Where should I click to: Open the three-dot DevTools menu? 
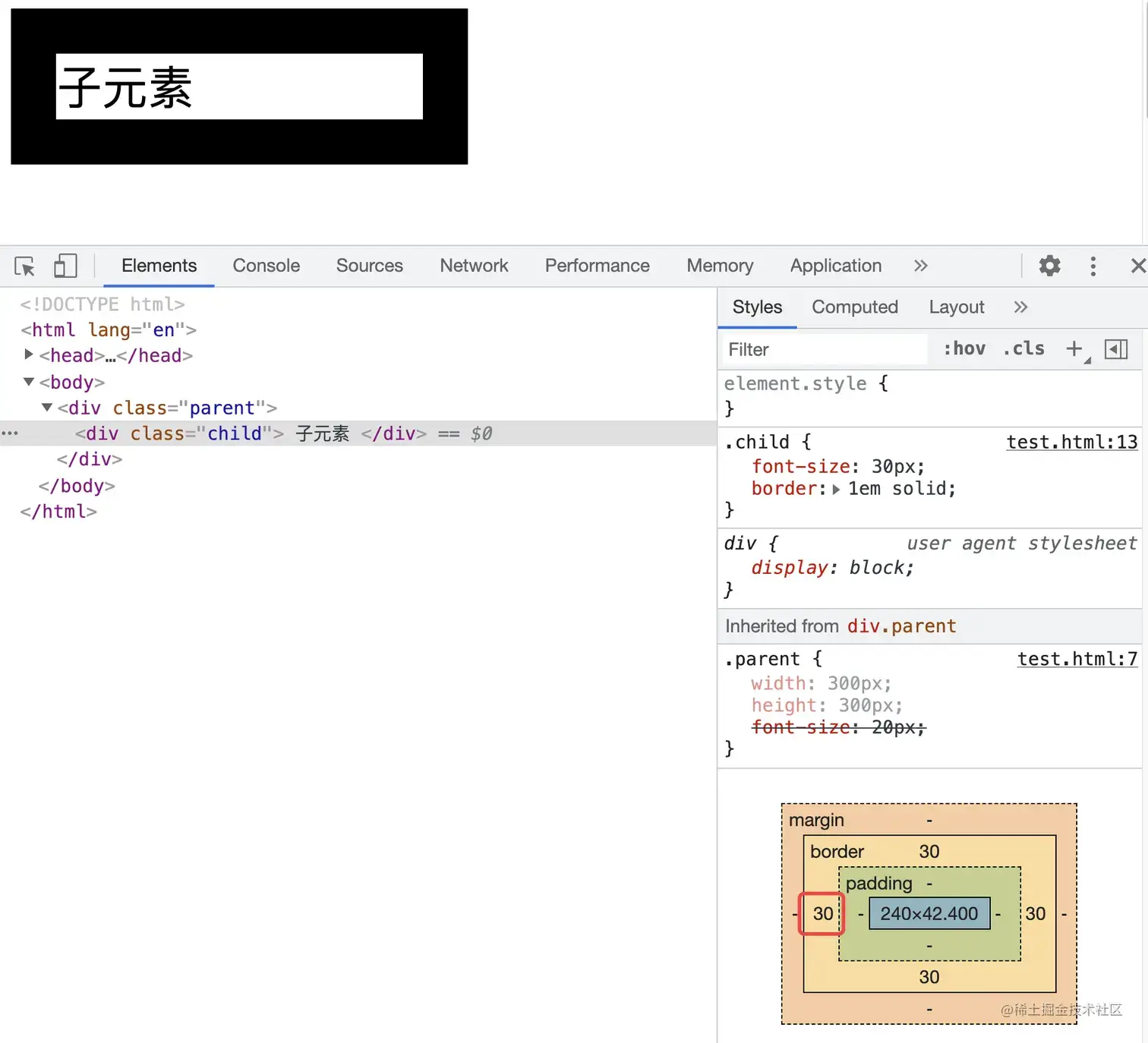1093,266
